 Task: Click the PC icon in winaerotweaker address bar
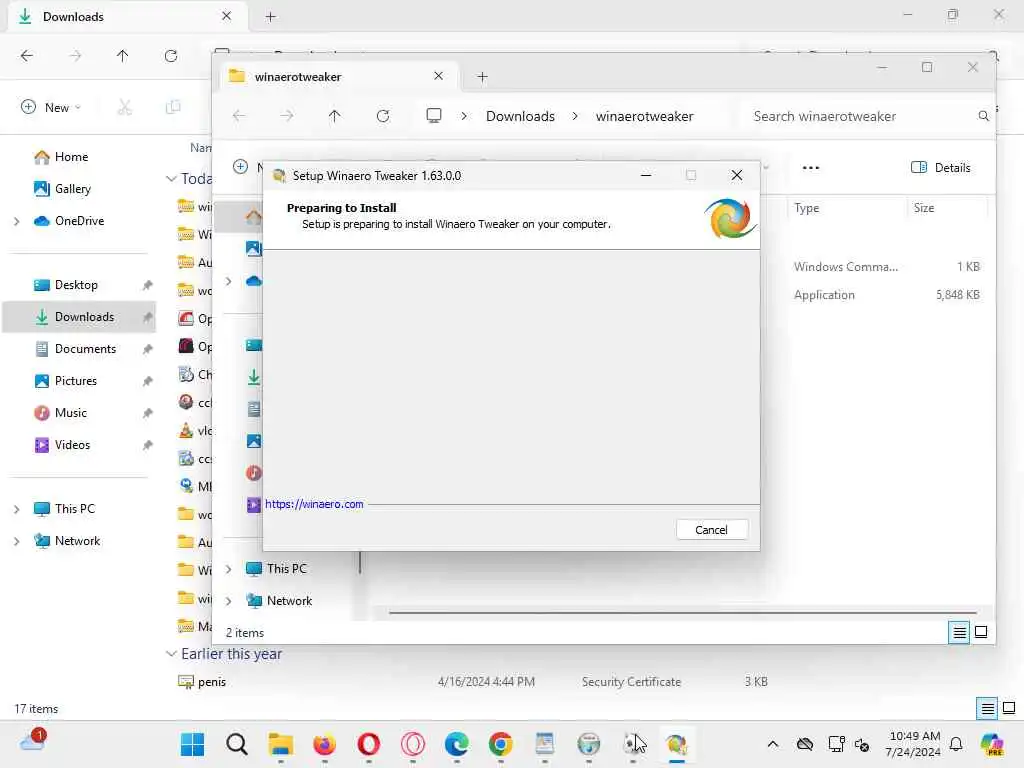tap(434, 116)
